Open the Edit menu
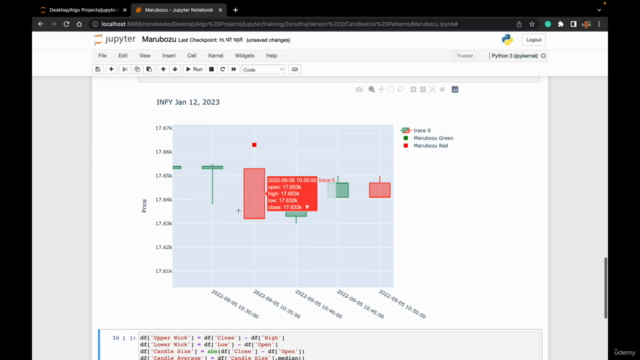The height and width of the screenshot is (360, 640). pyautogui.click(x=123, y=56)
